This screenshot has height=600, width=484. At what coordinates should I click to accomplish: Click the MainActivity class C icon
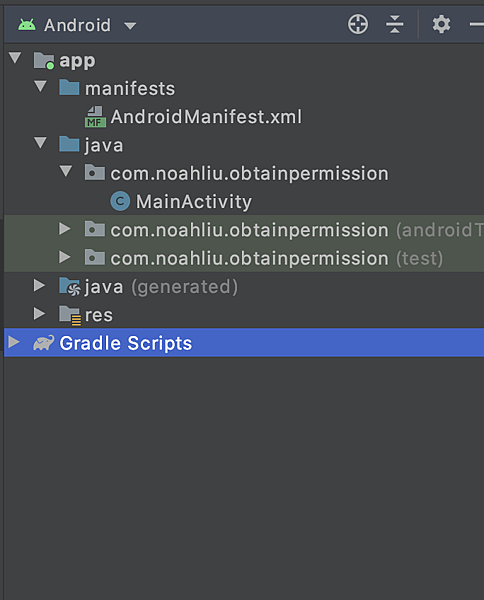(x=120, y=201)
